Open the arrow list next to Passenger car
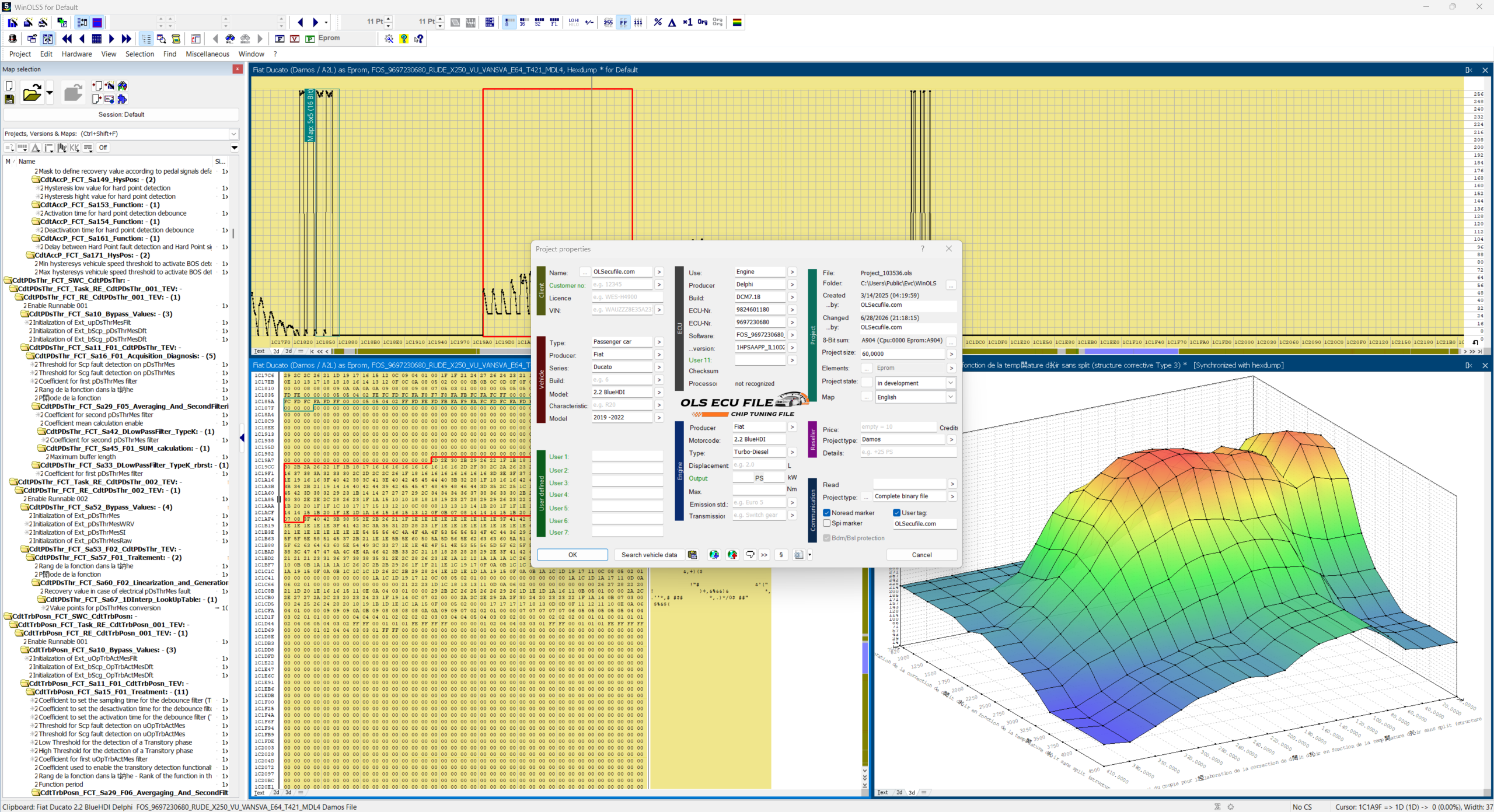This screenshot has height=812, width=1494. coord(659,342)
